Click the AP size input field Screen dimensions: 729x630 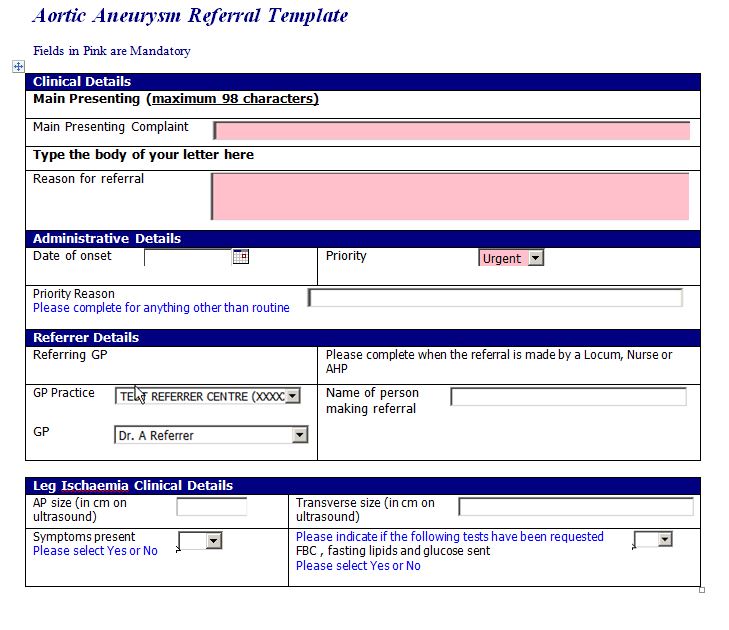[x=212, y=506]
